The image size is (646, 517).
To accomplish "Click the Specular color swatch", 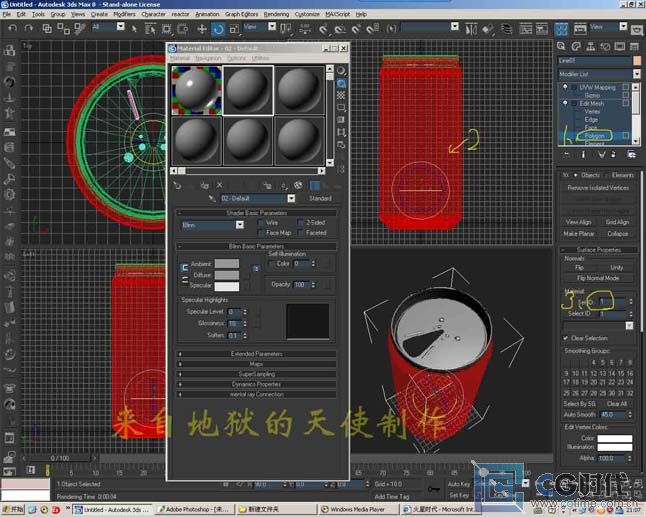I will 227,286.
